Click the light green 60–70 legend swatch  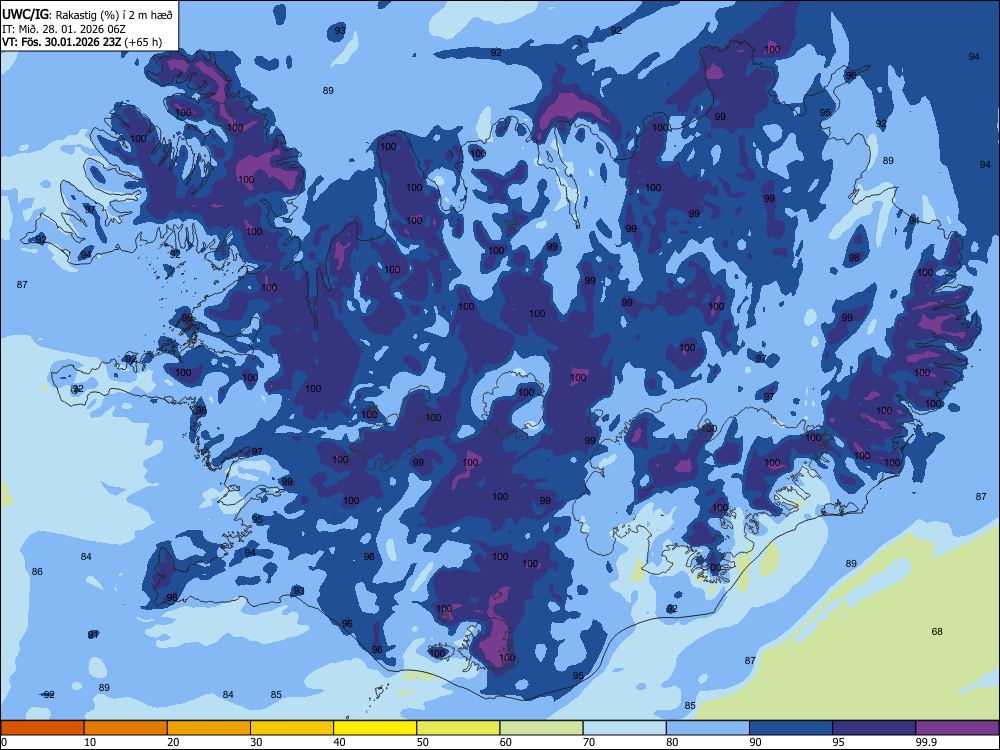tap(541, 728)
